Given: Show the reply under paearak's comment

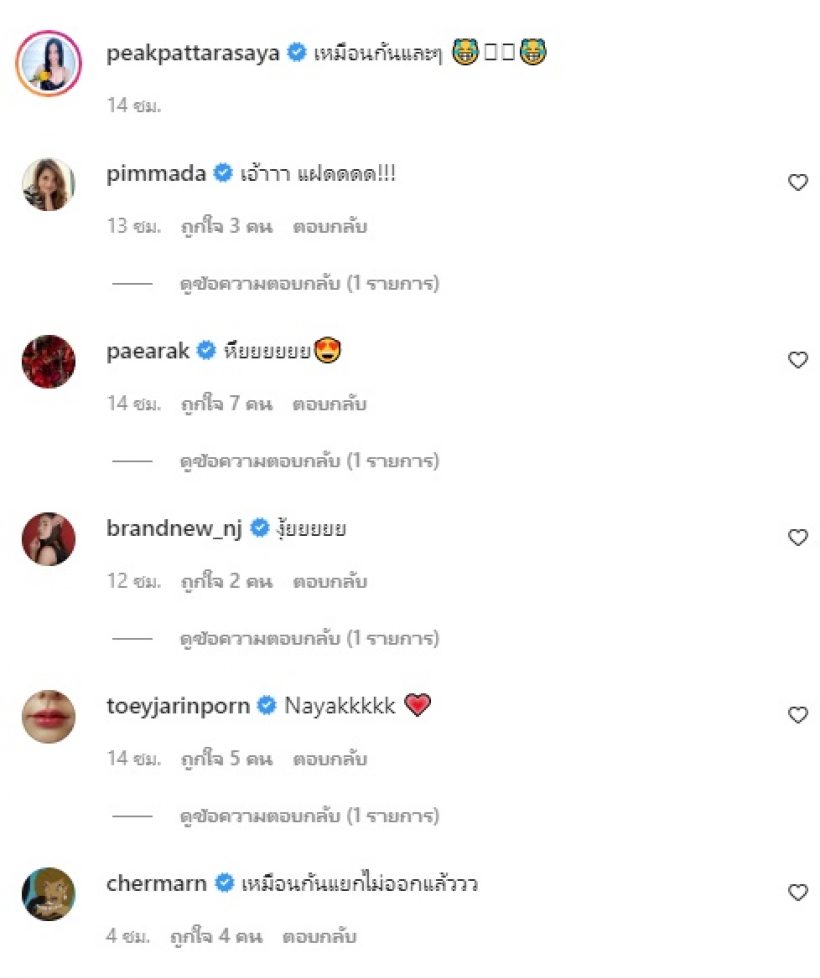Looking at the screenshot, I should pyautogui.click(x=309, y=461).
